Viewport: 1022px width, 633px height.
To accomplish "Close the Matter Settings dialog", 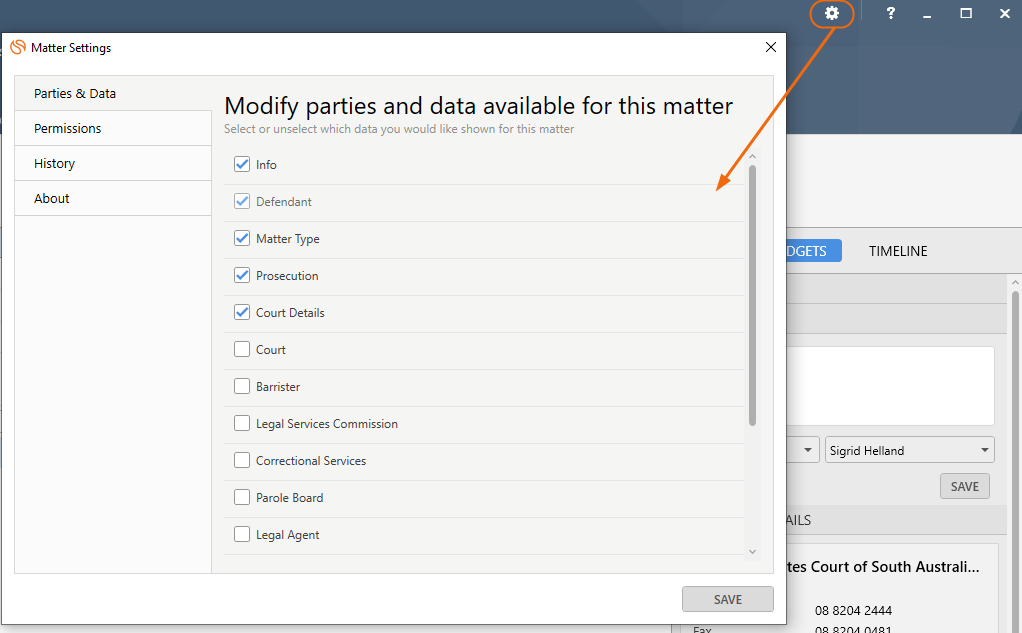I will point(770,47).
